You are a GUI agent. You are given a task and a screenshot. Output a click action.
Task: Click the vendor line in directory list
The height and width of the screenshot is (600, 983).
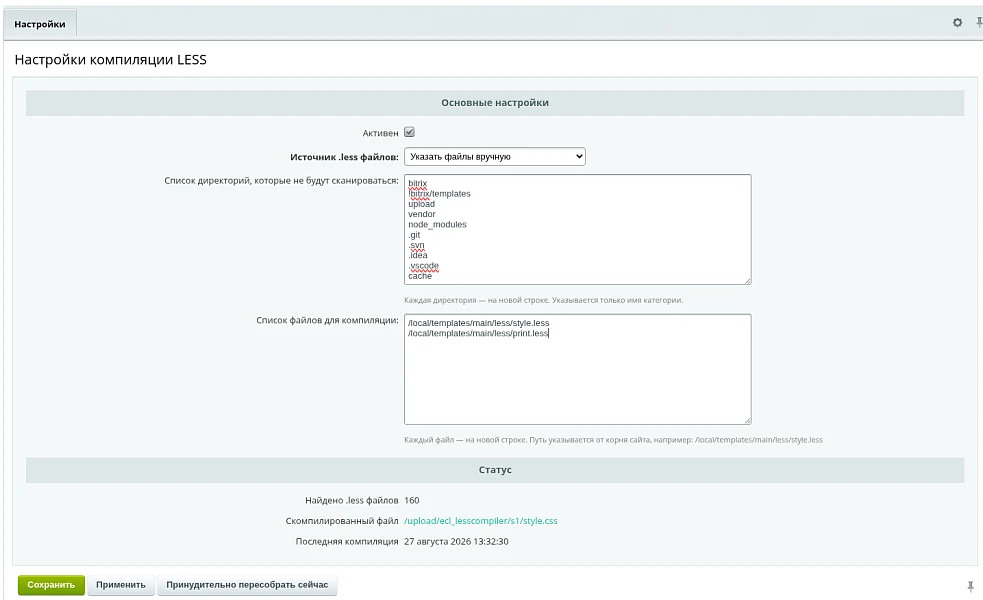(x=421, y=214)
